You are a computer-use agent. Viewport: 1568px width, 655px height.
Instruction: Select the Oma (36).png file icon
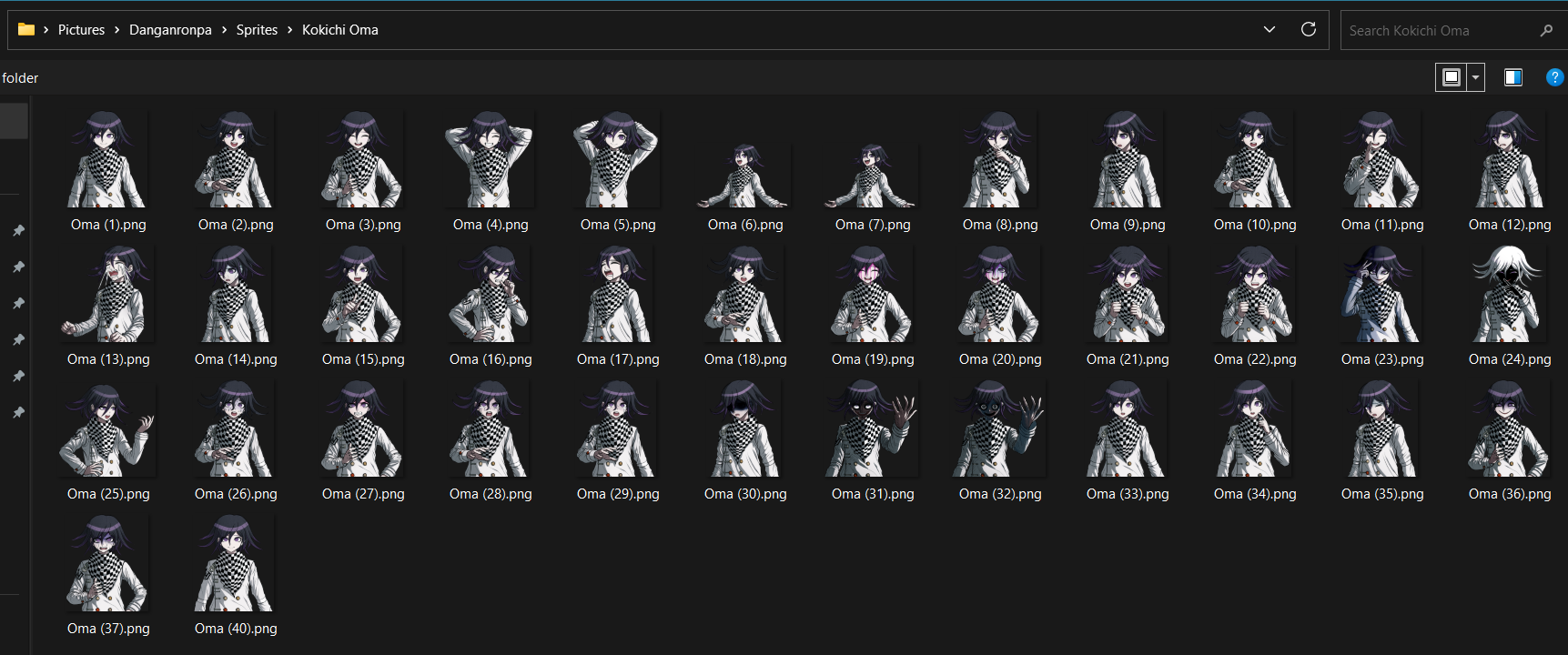click(x=1509, y=428)
